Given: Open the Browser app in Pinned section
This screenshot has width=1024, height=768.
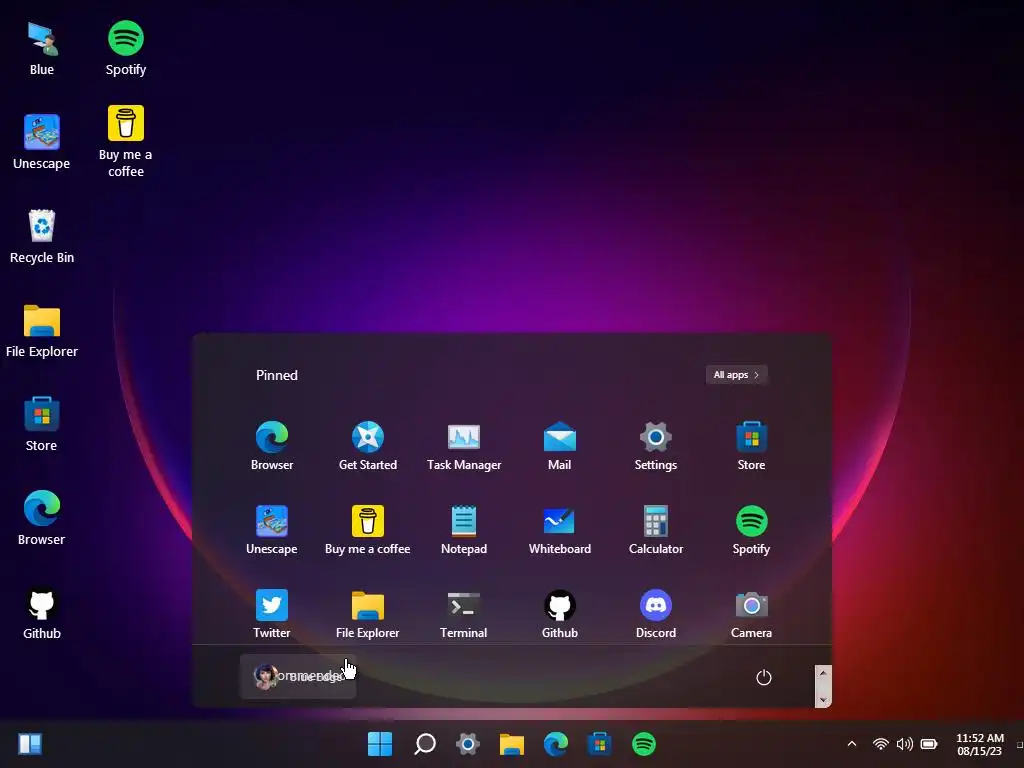Looking at the screenshot, I should (x=272, y=446).
